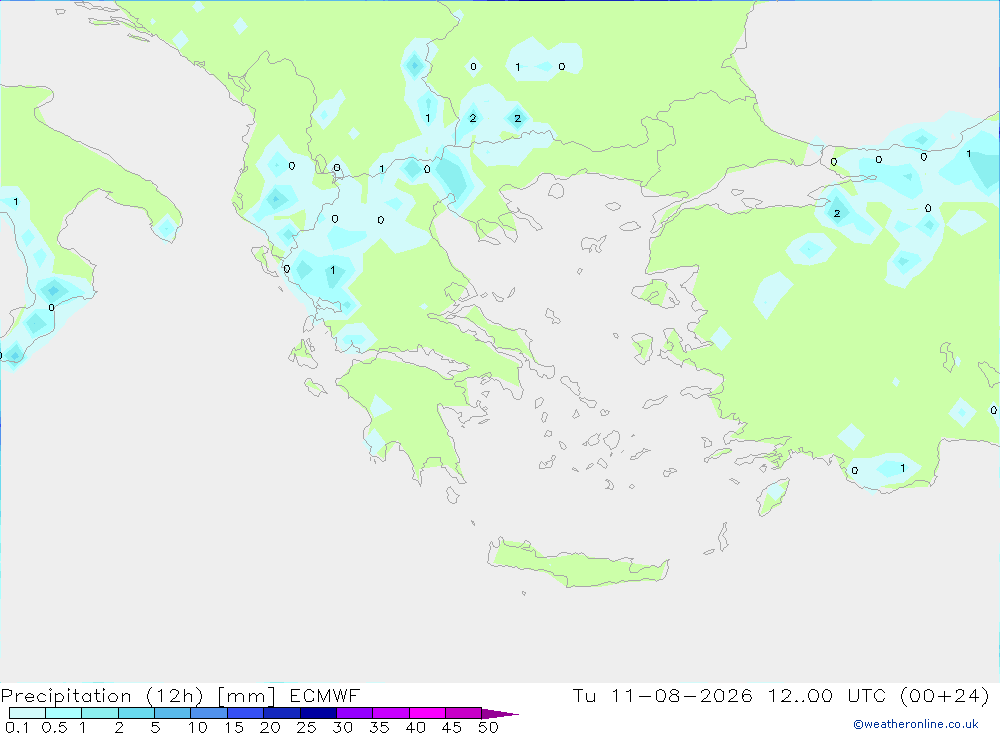Click the Precipitation (12h) title text
This screenshot has width=1000, height=733.
point(102,695)
